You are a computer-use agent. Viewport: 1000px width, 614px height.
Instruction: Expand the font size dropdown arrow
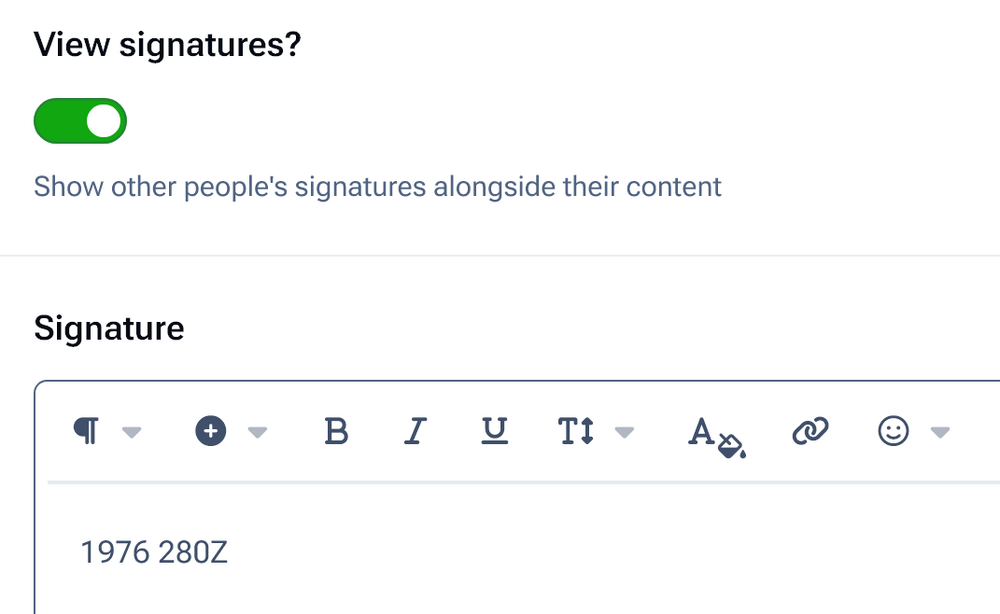click(624, 432)
